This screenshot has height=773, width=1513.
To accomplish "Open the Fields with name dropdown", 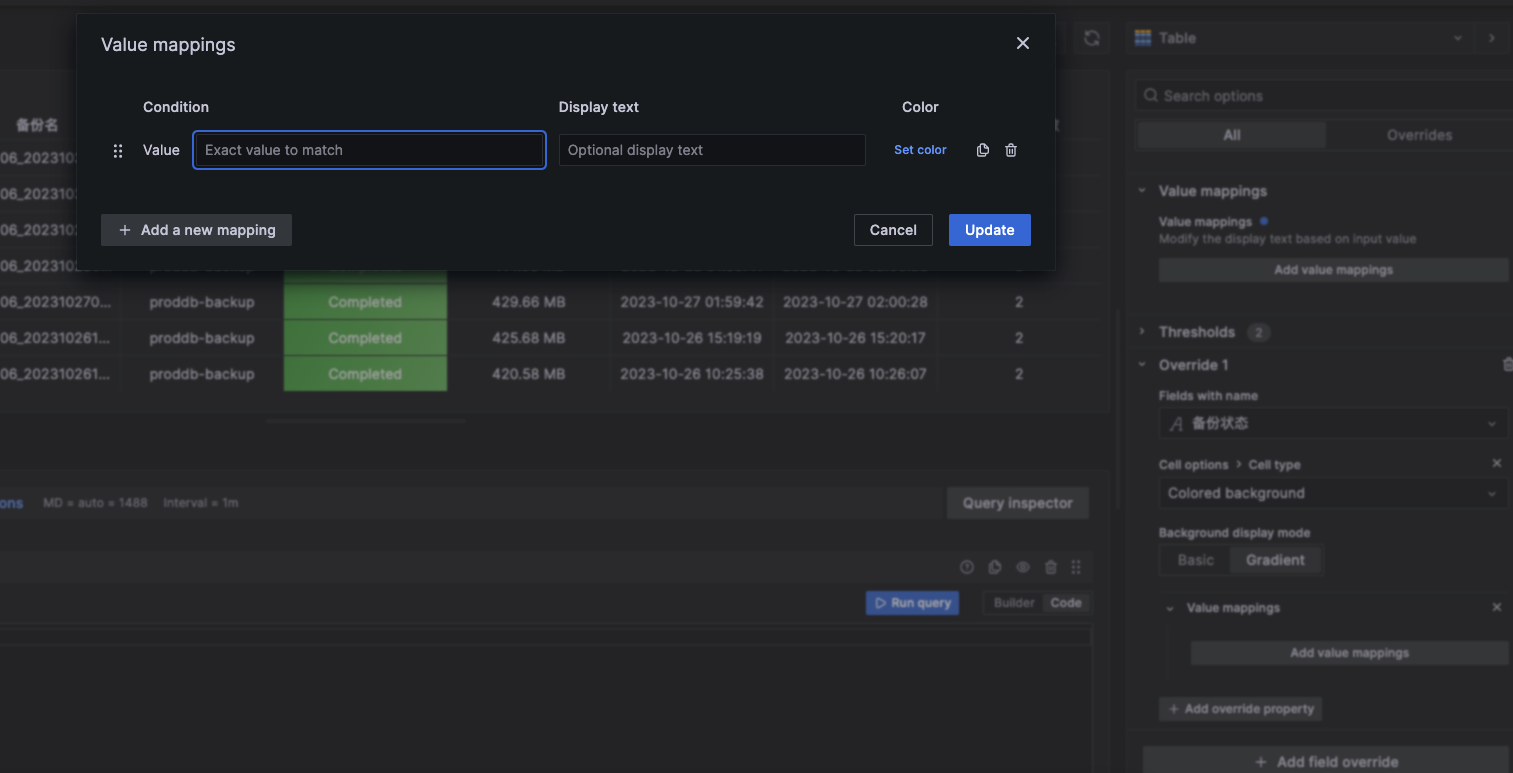I will [x=1333, y=423].
